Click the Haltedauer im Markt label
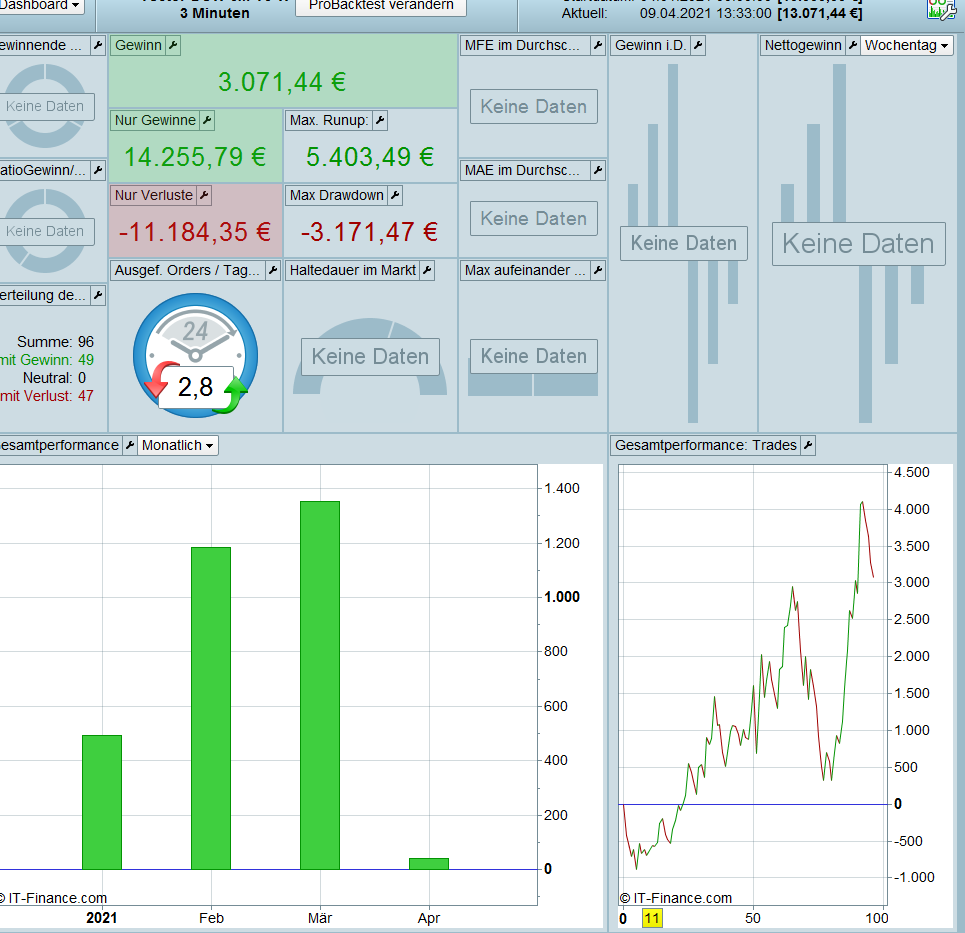Viewport: 965px width, 933px height. (353, 270)
